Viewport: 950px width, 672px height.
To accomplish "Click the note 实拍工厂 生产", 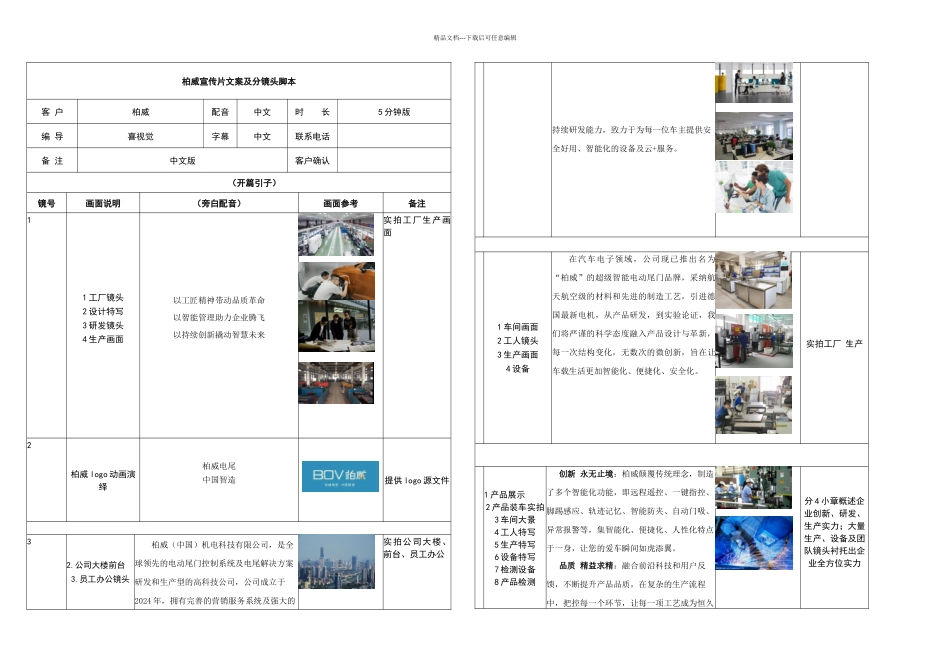I will tap(834, 344).
